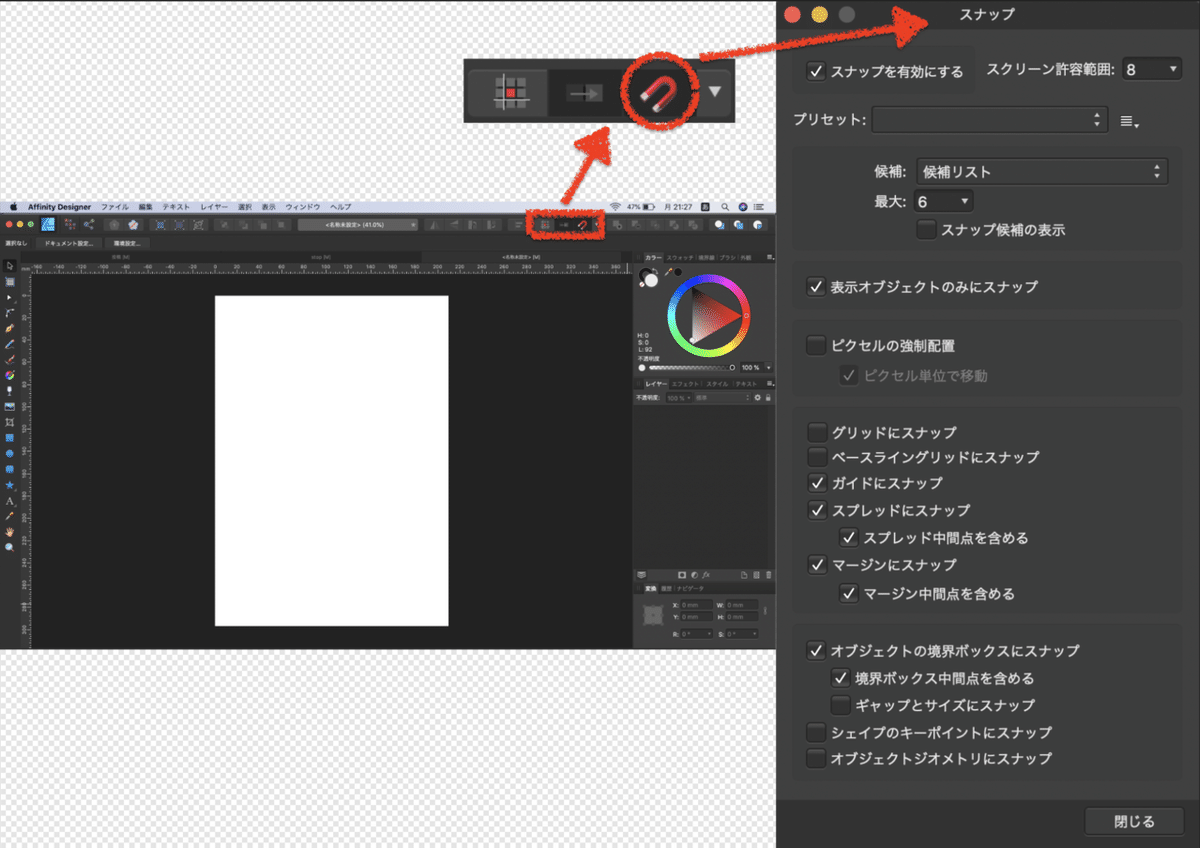Open the ファイル menu
Viewport: 1200px width, 848px height.
click(114, 207)
